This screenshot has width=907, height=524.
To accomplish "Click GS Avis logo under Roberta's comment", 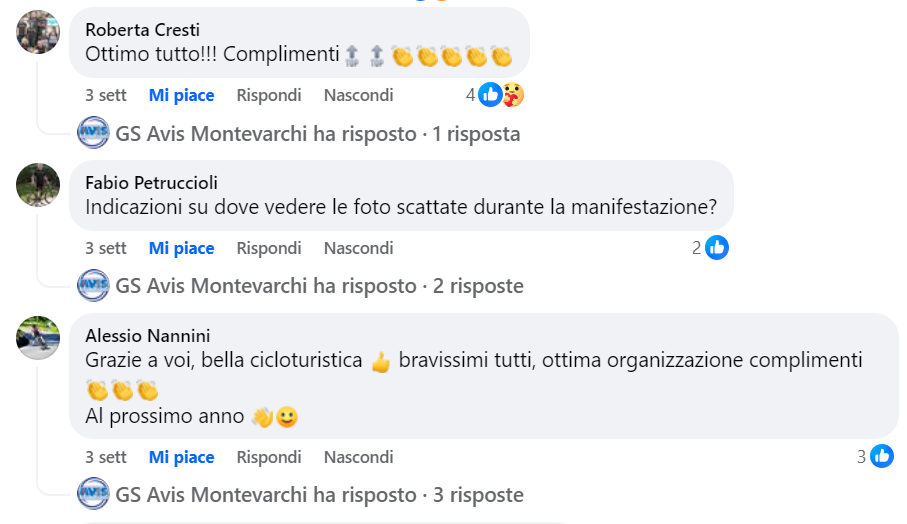I will [x=93, y=134].
